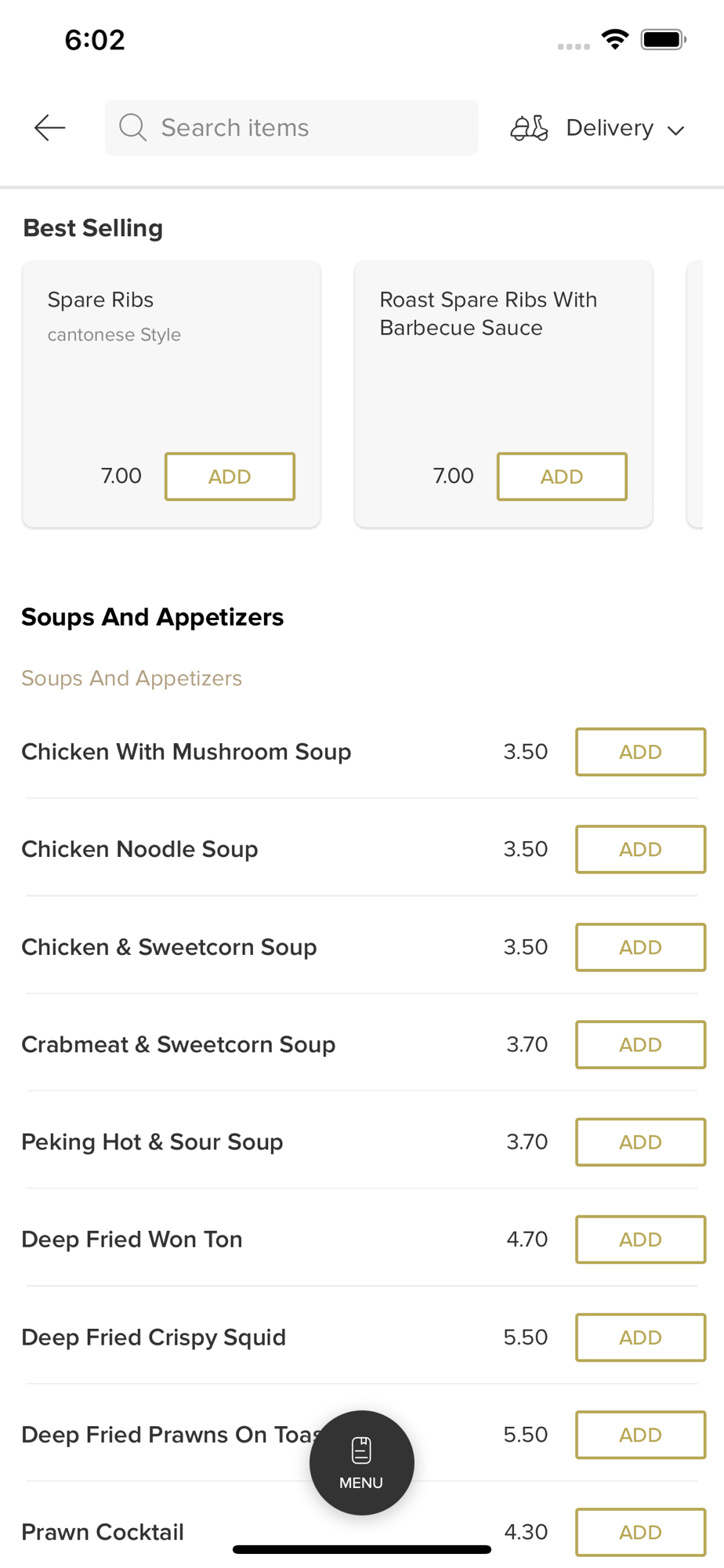
Task: Tap the back arrow icon
Action: (49, 128)
